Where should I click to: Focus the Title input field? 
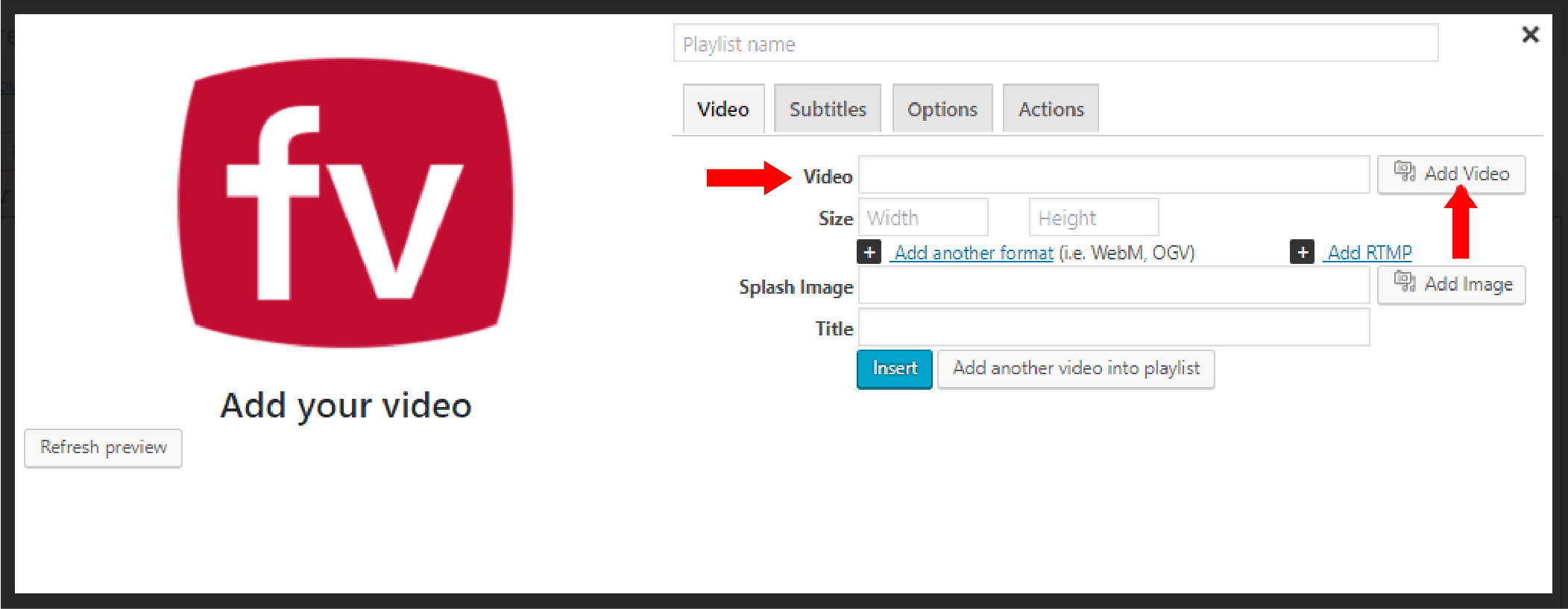pyautogui.click(x=1114, y=327)
